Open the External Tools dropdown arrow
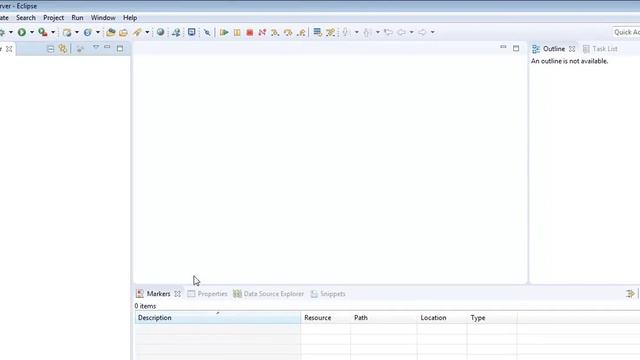The height and width of the screenshot is (360, 640). point(53,32)
